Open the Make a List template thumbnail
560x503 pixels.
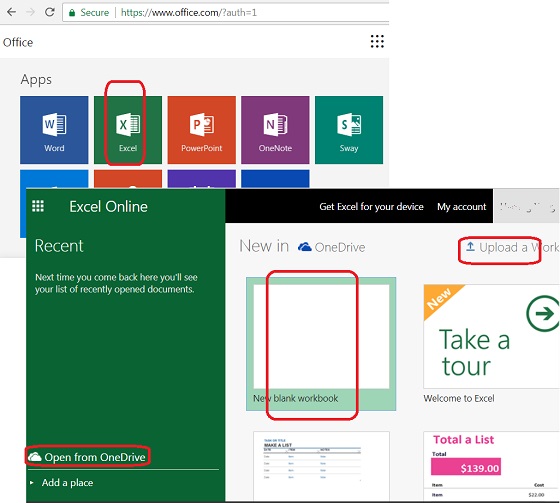(x=321, y=466)
